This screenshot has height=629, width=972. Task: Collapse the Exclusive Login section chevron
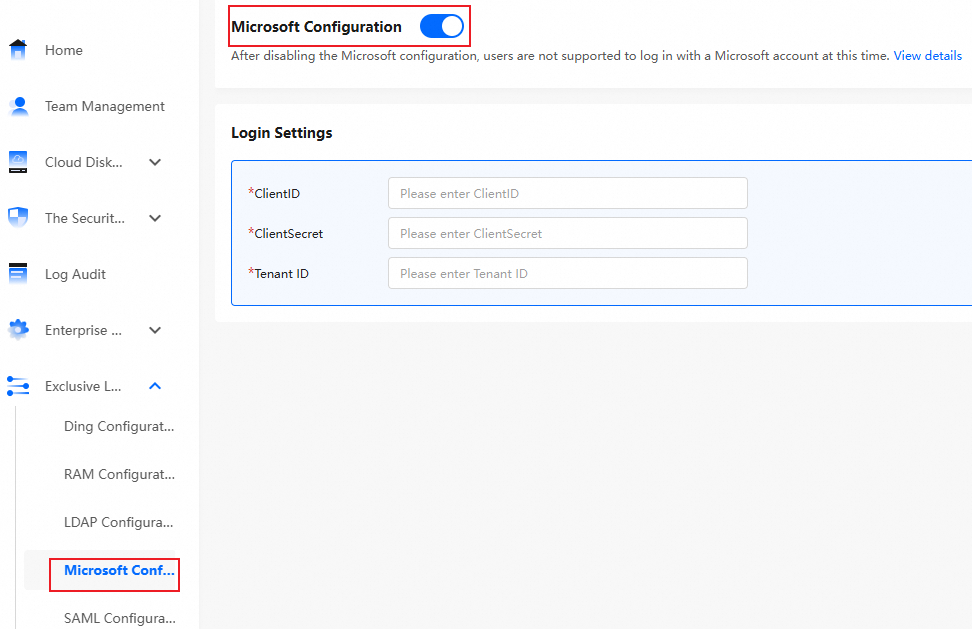pos(155,386)
